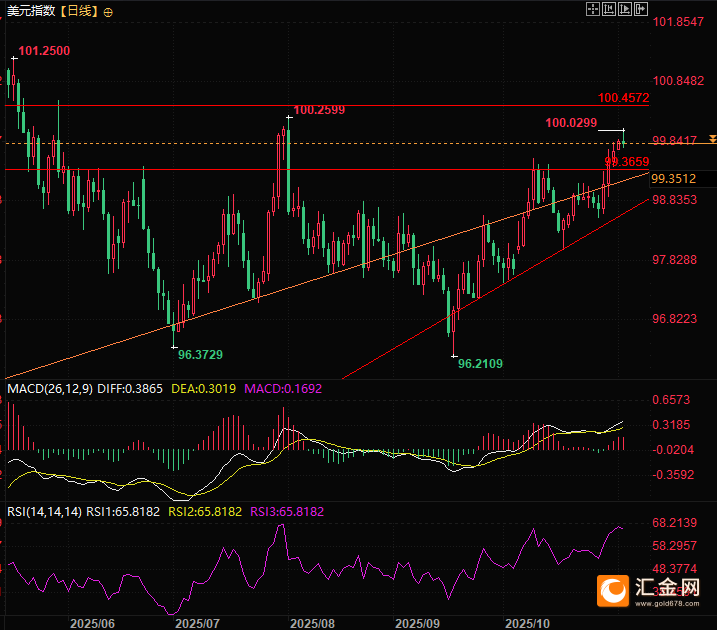Click the export chart icon
This screenshot has height=630, width=717.
click(x=642, y=9)
